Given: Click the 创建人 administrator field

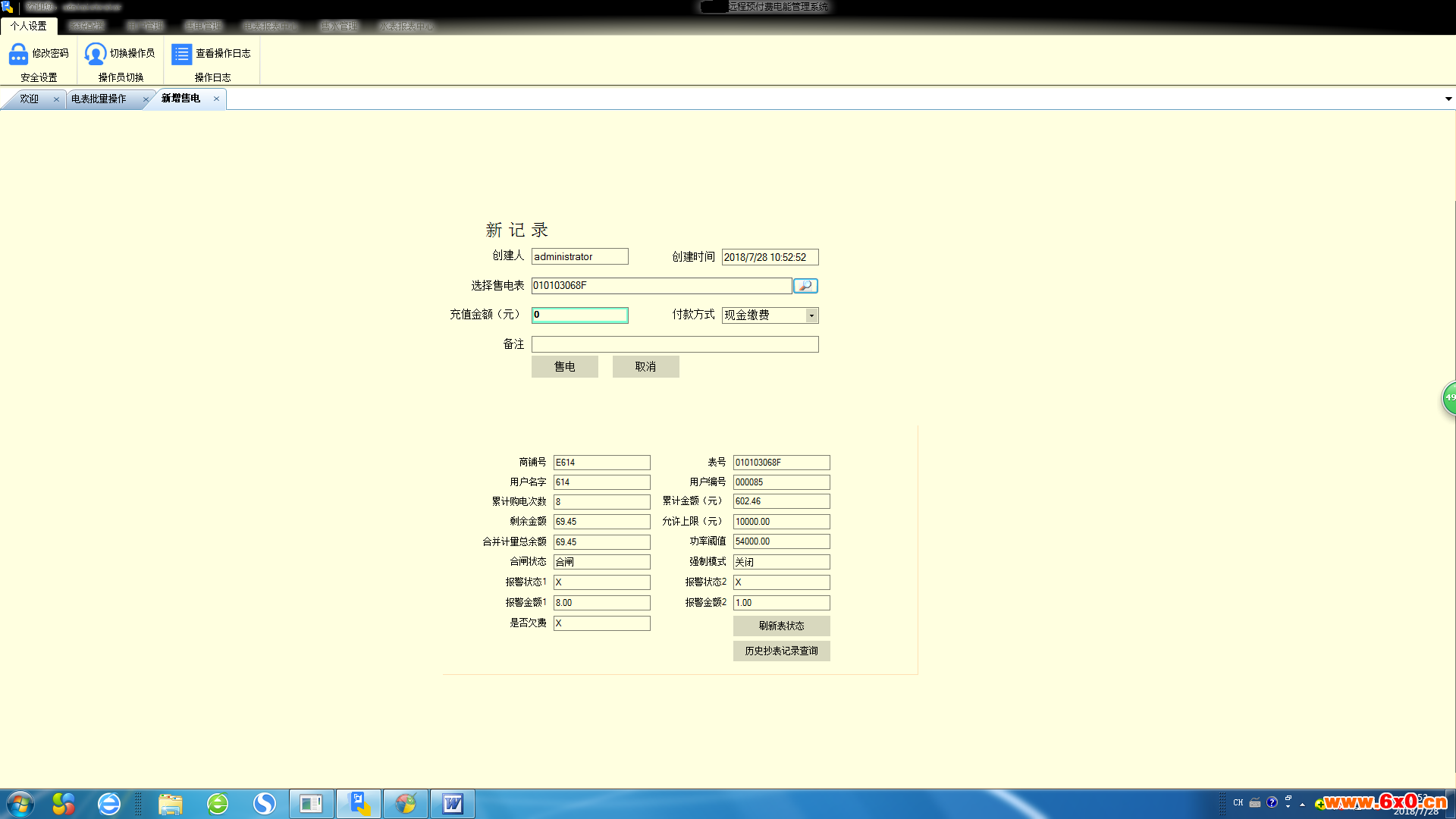Looking at the screenshot, I should pos(580,257).
